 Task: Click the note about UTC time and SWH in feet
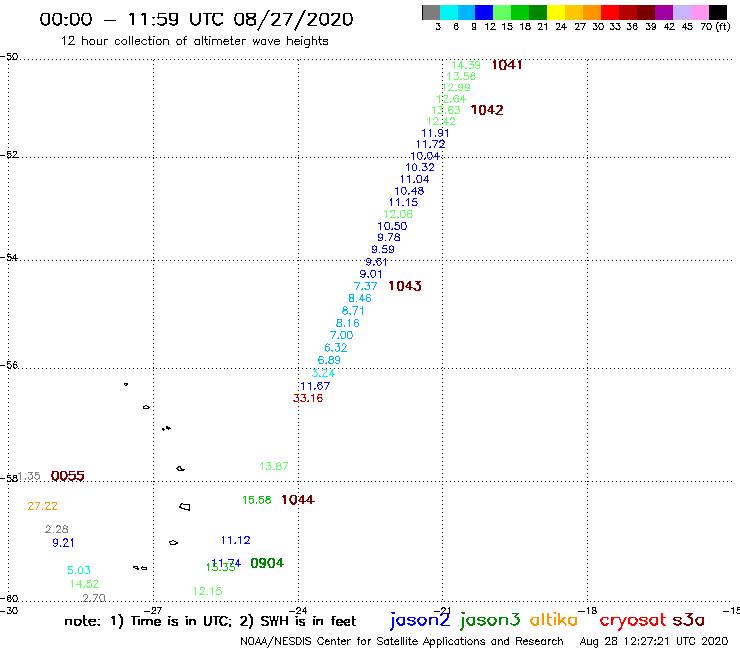tap(210, 621)
